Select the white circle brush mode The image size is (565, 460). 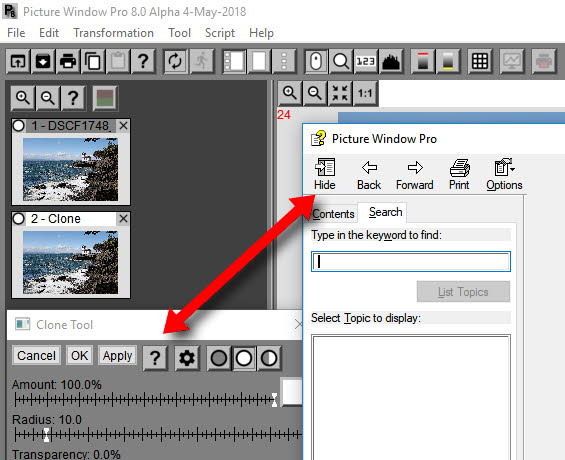click(244, 358)
